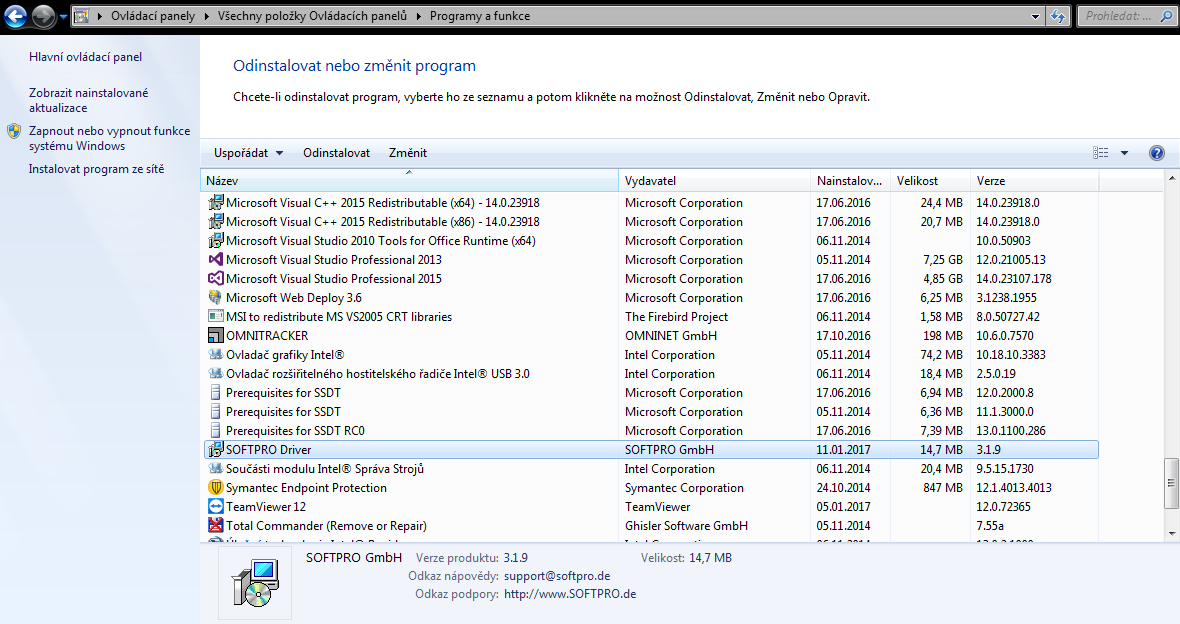This screenshot has width=1180, height=624.
Task: Click the Total Commander icon
Action: pyautogui.click(x=215, y=525)
